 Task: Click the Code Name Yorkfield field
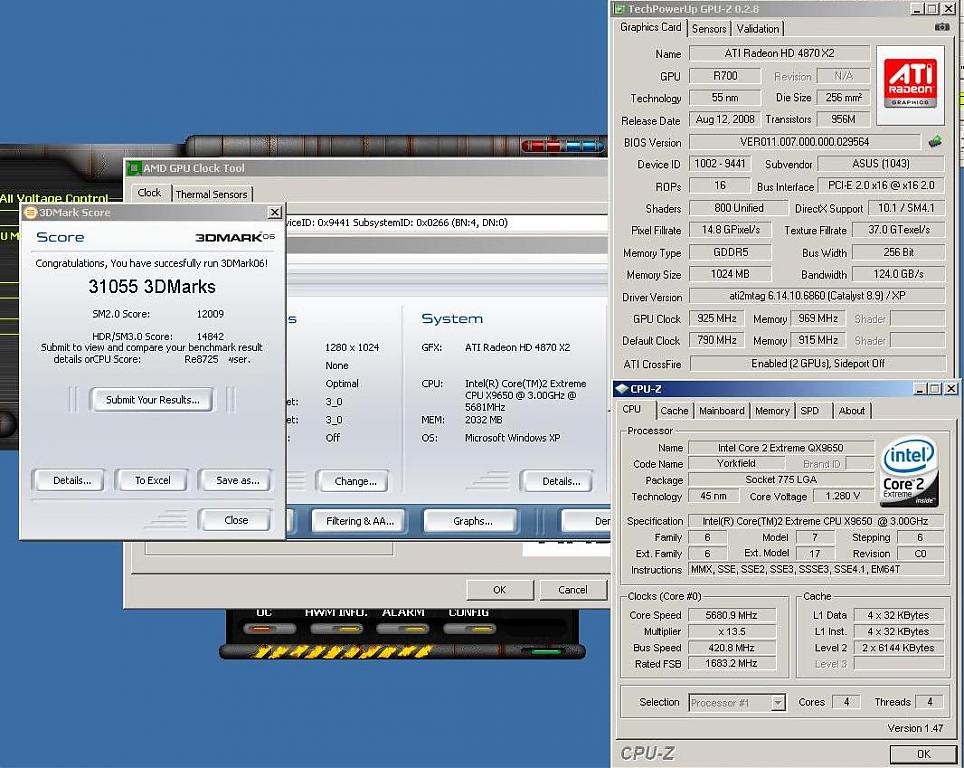736,464
